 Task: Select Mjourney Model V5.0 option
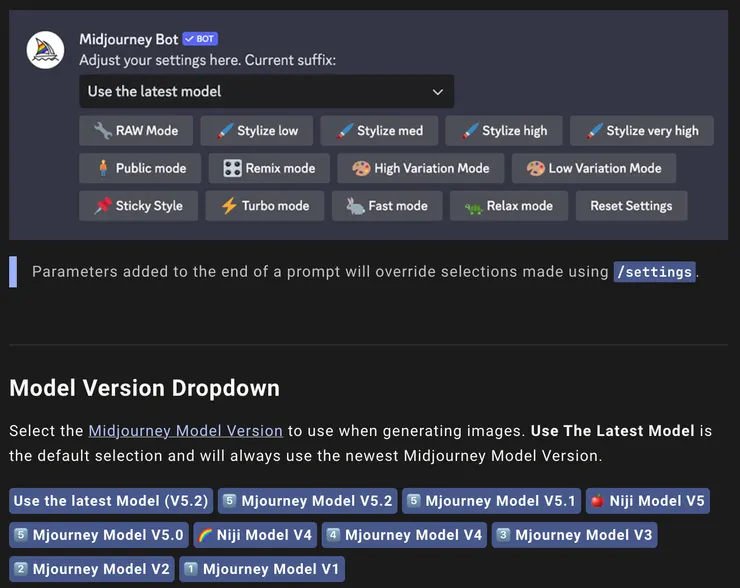(99, 535)
